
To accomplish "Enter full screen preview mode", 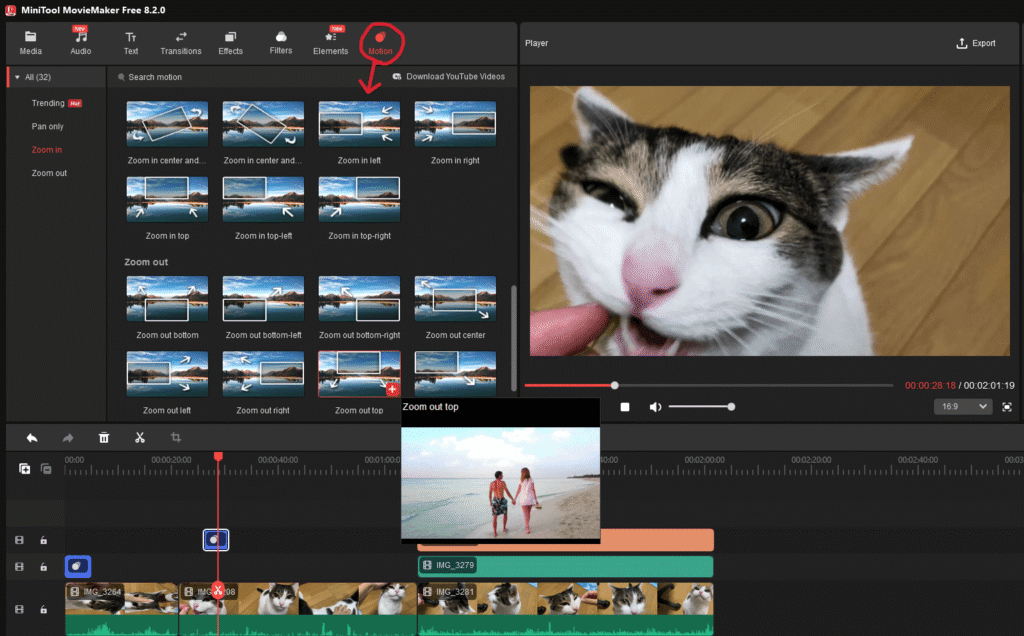I will point(1007,407).
